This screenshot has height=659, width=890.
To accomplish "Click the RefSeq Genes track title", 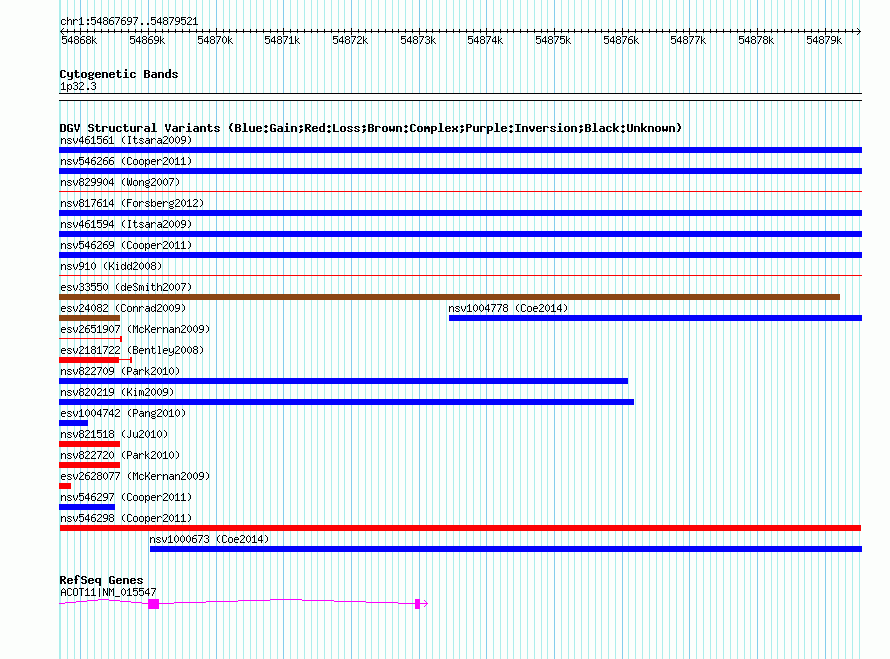I will (101, 580).
